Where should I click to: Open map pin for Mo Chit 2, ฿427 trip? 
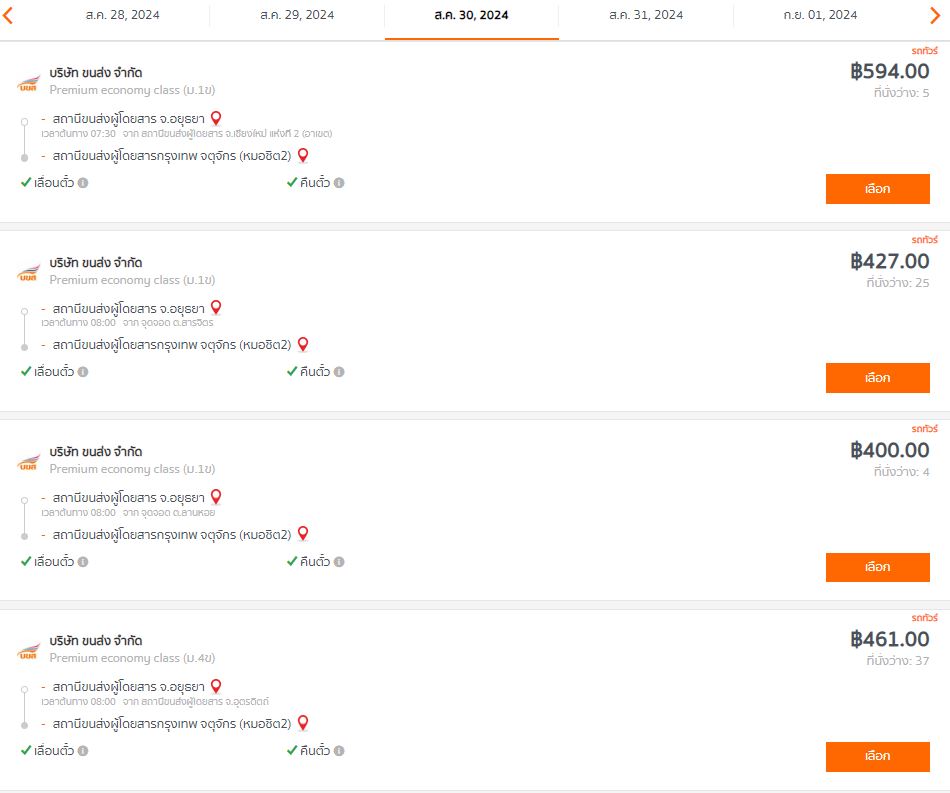(x=303, y=345)
